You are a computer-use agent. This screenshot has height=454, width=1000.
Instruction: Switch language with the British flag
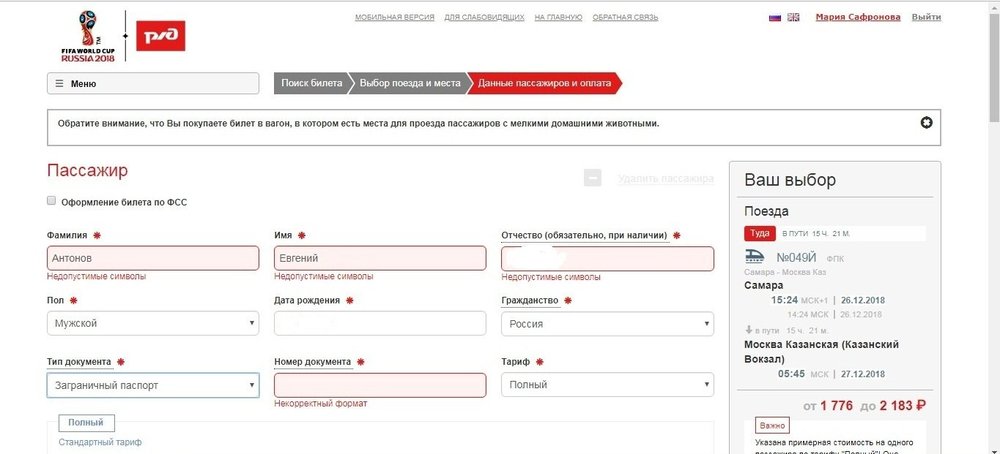click(x=793, y=18)
